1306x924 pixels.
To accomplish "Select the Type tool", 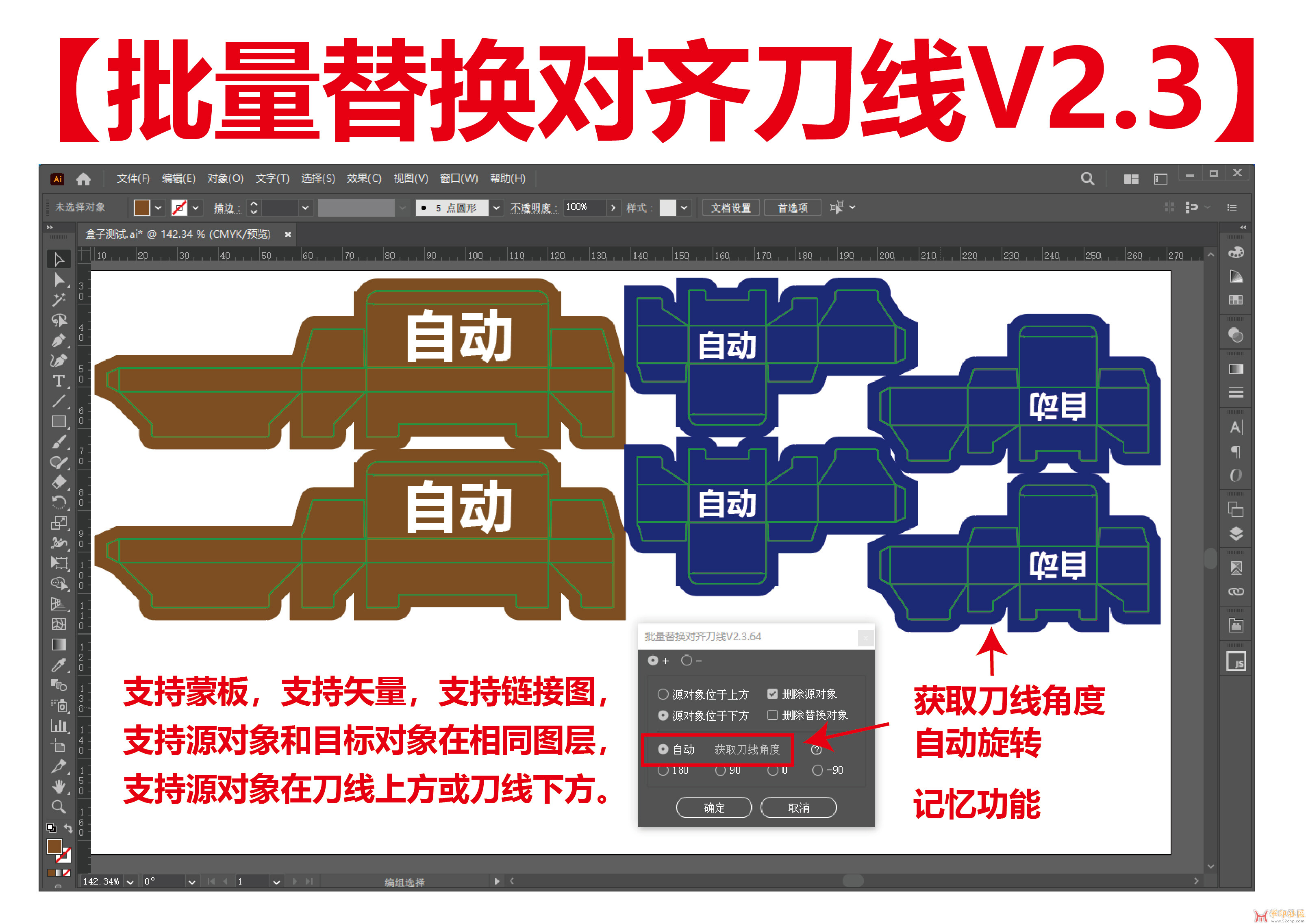I will click(59, 380).
